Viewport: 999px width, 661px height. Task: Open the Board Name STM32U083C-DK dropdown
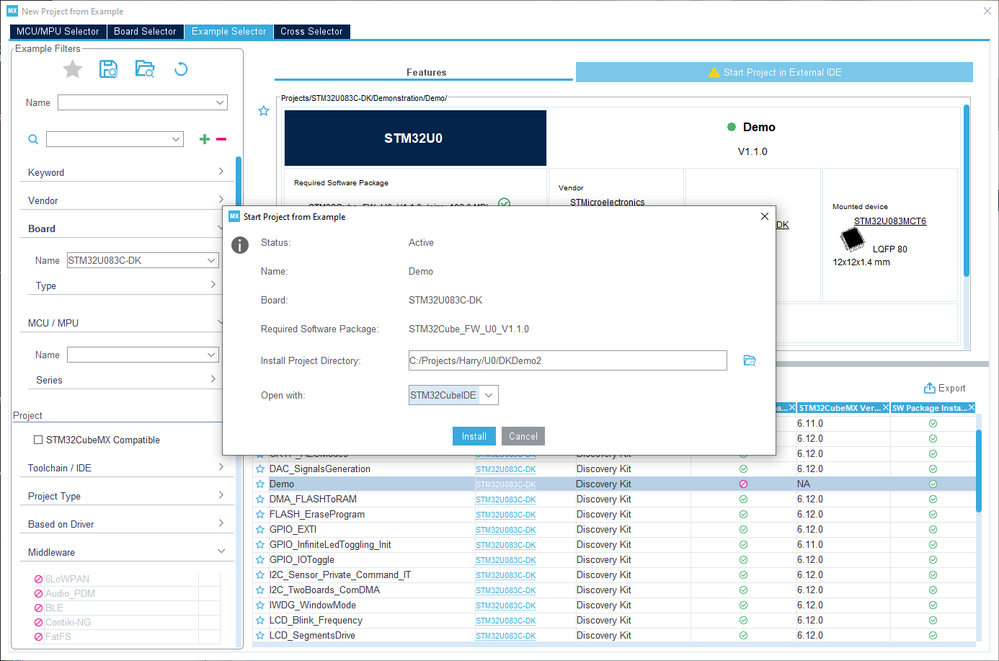(211, 260)
